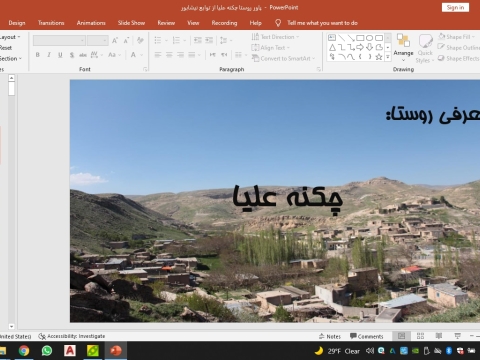The image size is (480, 360).
Task: Select the arrow line shape
Action: pos(351,38)
